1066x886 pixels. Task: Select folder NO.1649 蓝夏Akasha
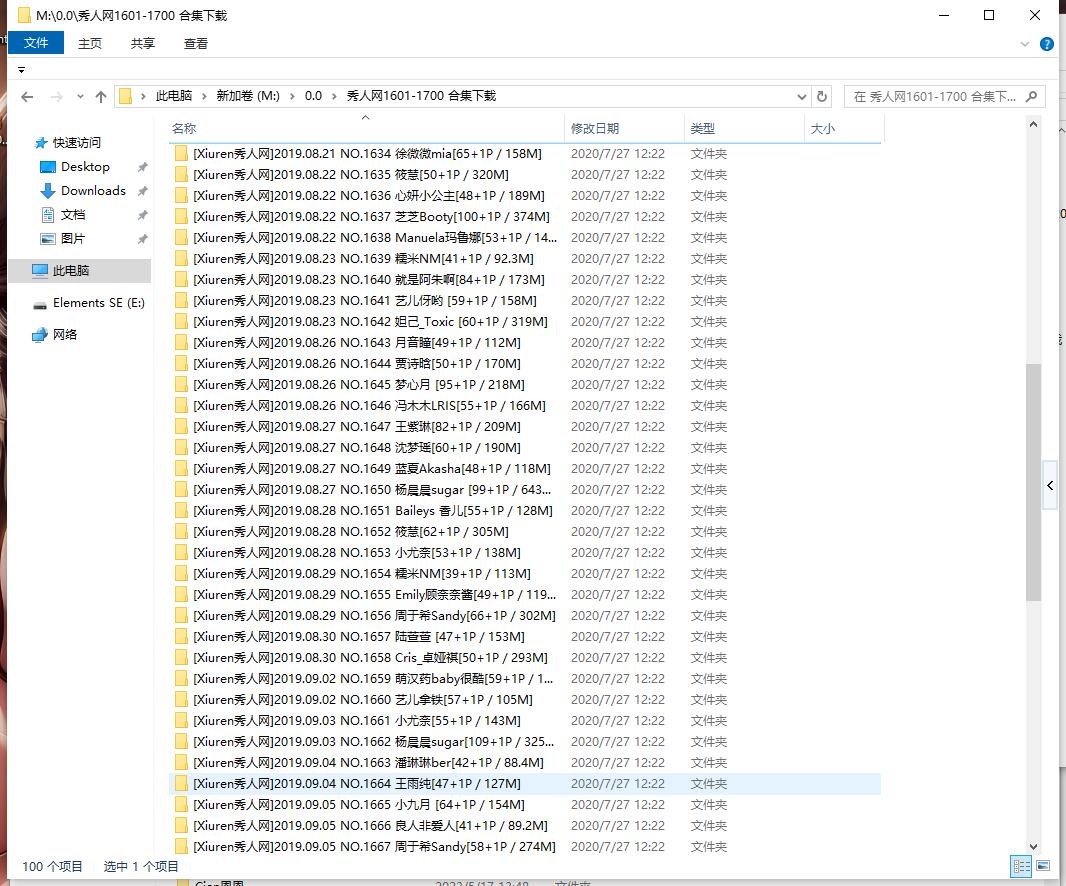[372, 468]
